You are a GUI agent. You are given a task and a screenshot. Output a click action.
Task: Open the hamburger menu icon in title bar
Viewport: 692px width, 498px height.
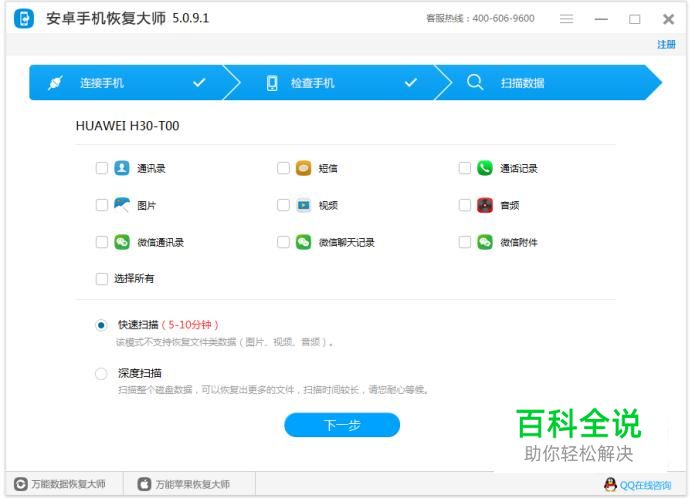pyautogui.click(x=566, y=19)
